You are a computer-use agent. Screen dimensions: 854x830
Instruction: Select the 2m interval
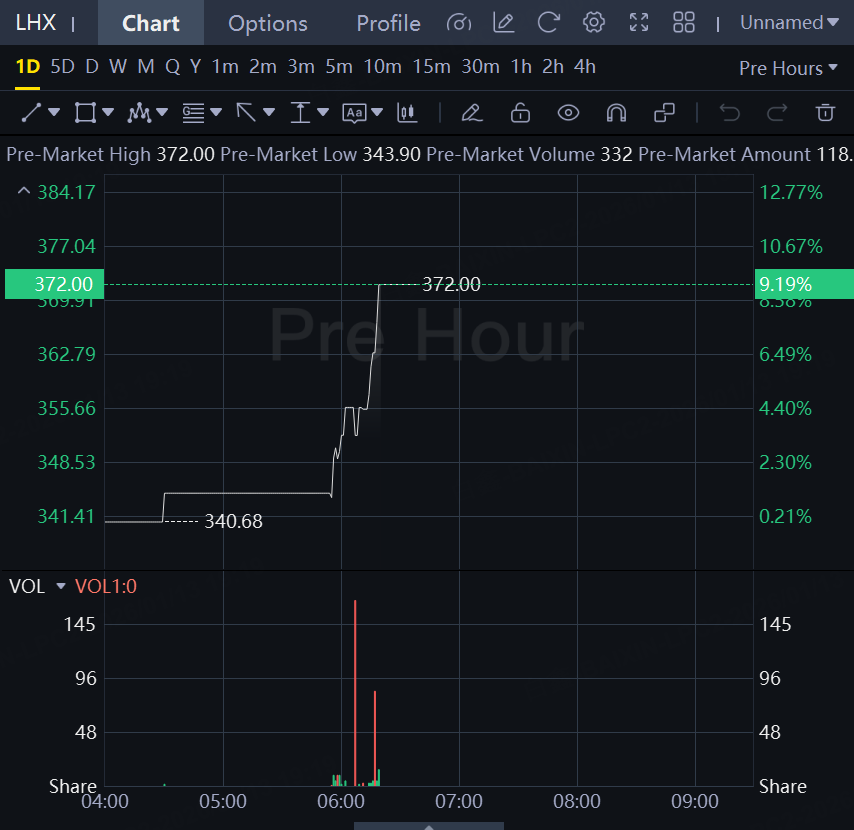(263, 67)
